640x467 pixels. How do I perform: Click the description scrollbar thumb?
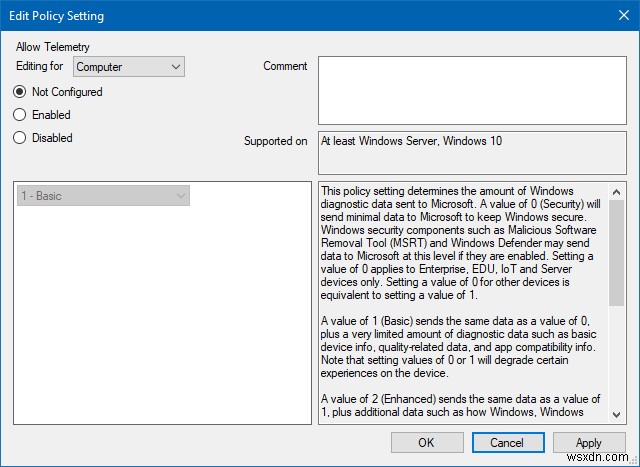(616, 253)
